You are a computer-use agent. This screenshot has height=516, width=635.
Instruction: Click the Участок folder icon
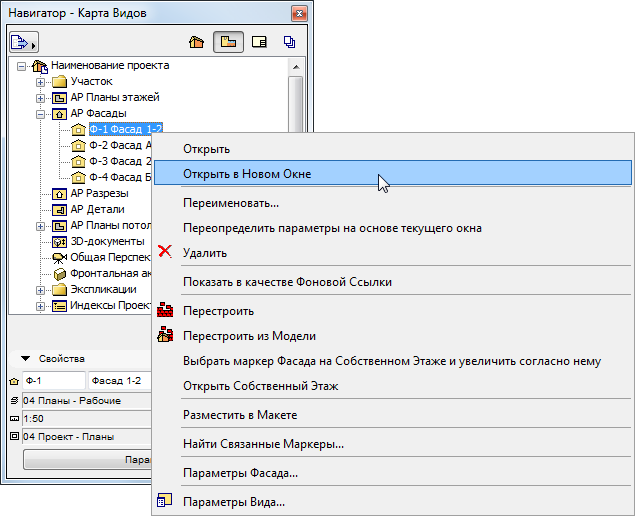click(x=59, y=82)
